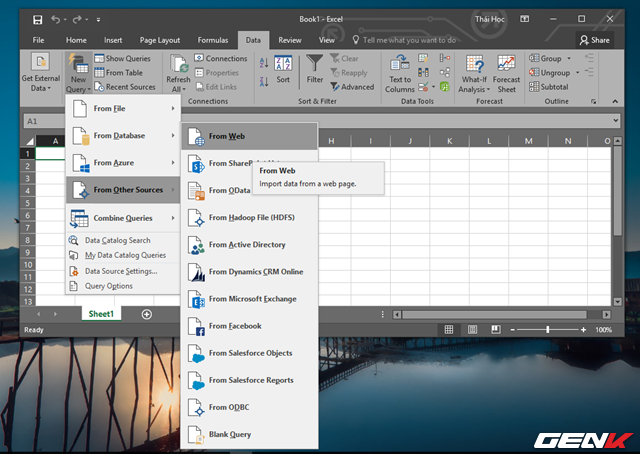Choose From Salesforce Objects
The height and width of the screenshot is (454, 640).
[249, 353]
